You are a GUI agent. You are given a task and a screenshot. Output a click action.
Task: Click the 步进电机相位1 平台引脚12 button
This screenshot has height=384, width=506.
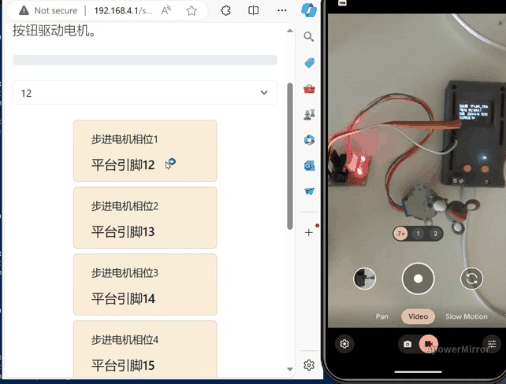pos(145,151)
